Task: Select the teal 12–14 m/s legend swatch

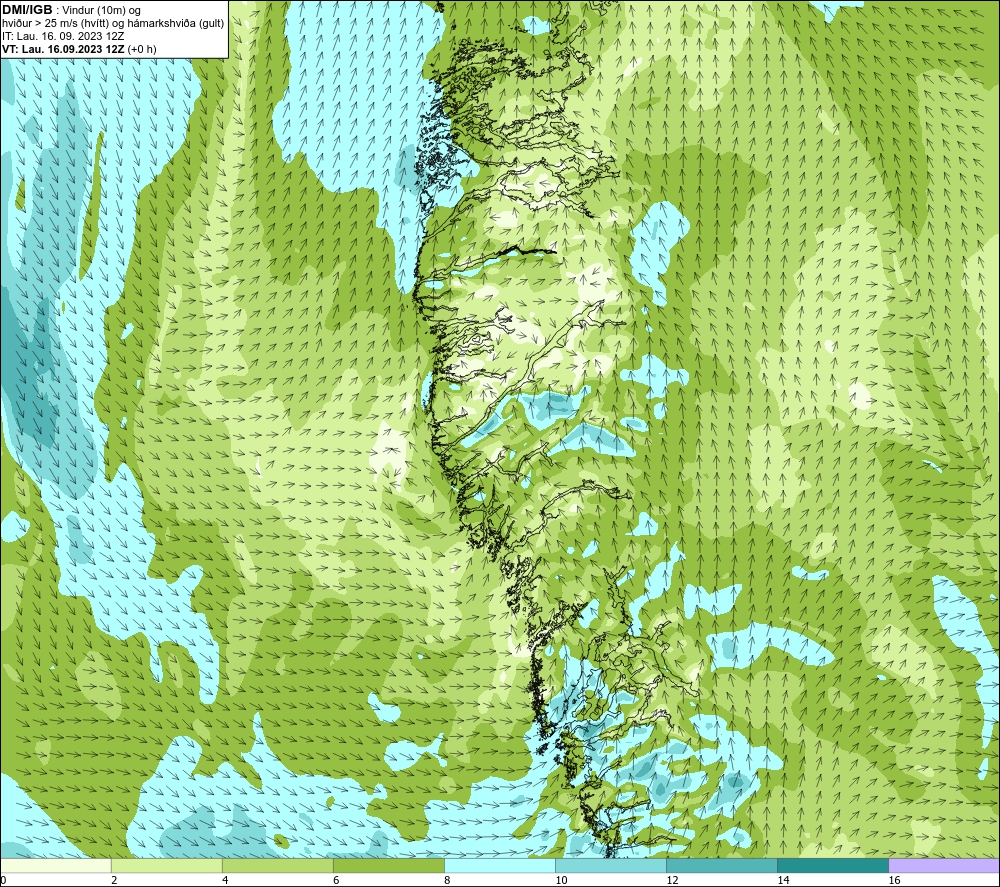Action: [x=722, y=865]
